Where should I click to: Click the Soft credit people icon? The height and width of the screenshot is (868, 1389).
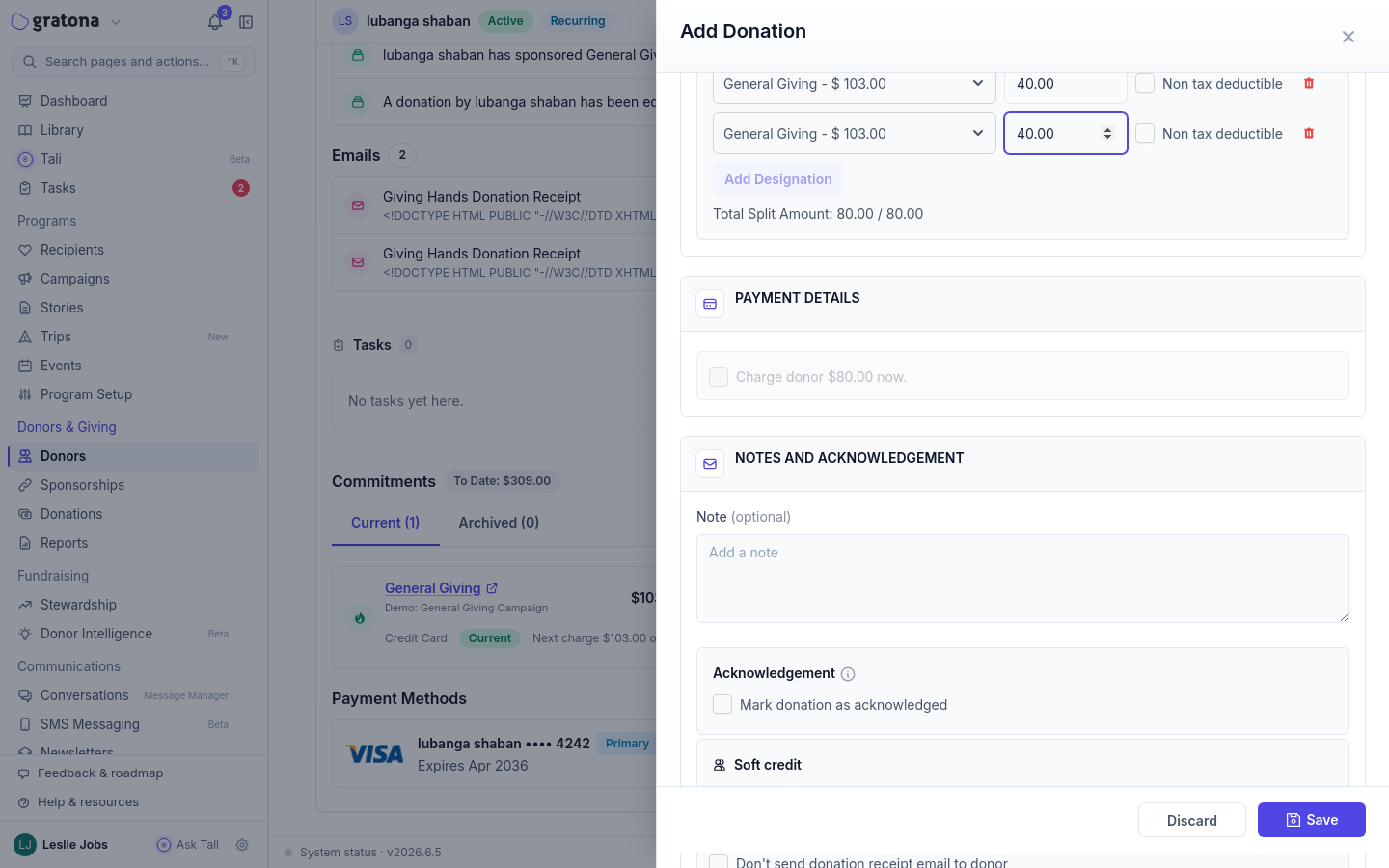tap(720, 765)
